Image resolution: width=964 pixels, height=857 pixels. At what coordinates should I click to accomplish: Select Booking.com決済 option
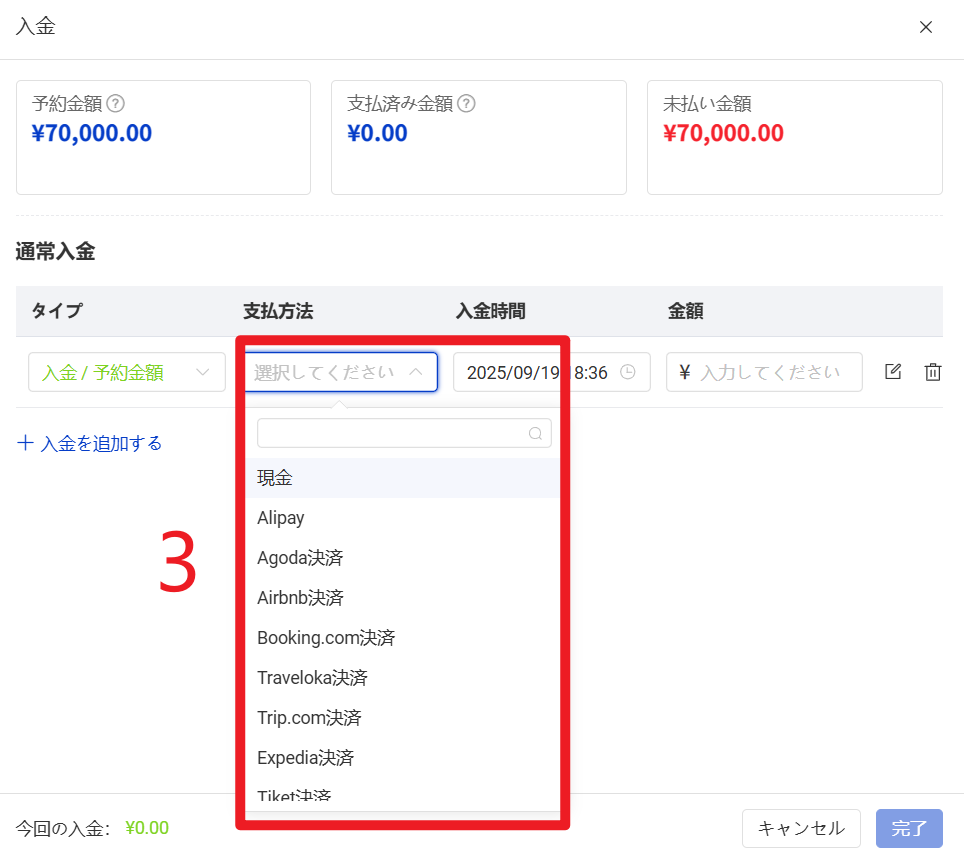click(x=326, y=638)
